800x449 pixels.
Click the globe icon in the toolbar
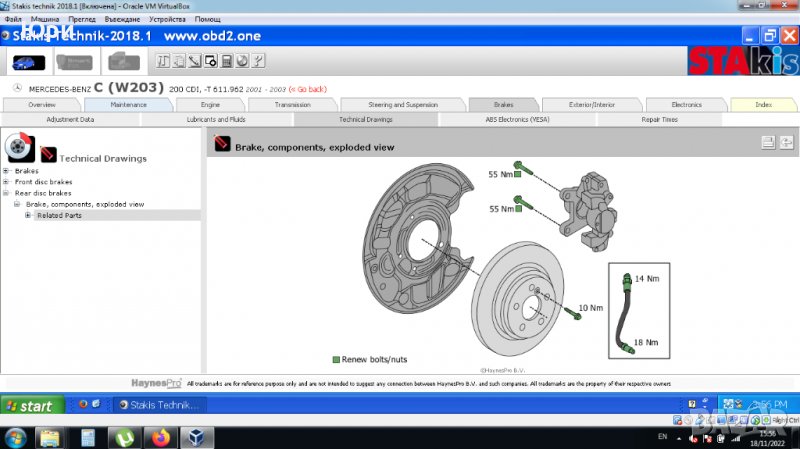244,62
